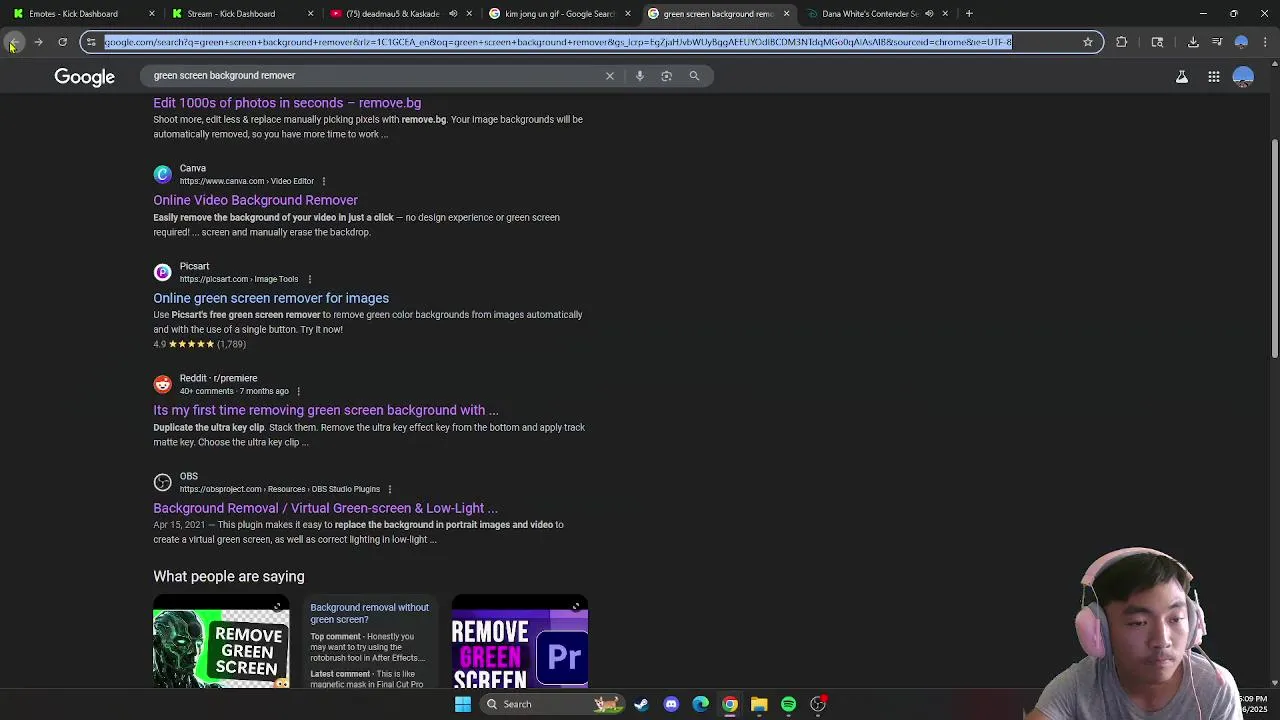Viewport: 1280px width, 720px height.
Task: Reload the page with the refresh icon
Action: click(62, 42)
